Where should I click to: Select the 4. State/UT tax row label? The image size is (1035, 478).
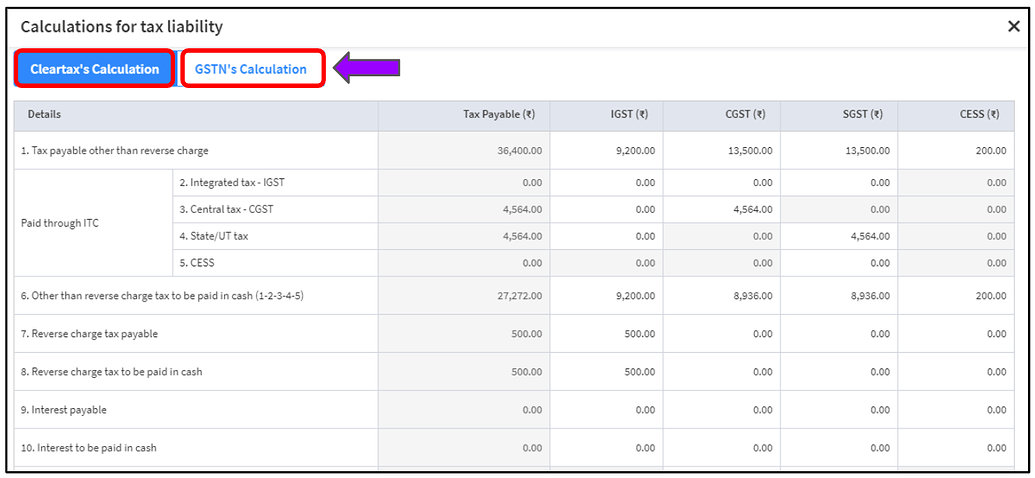(214, 236)
